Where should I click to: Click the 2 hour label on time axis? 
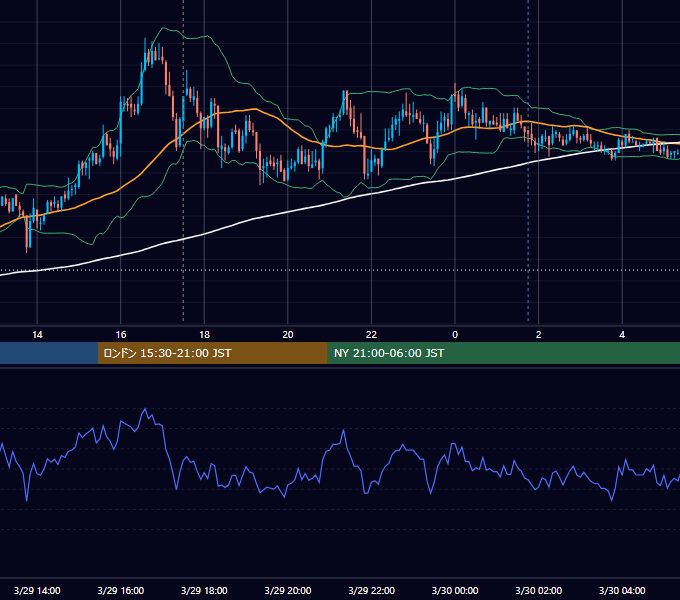pos(539,335)
